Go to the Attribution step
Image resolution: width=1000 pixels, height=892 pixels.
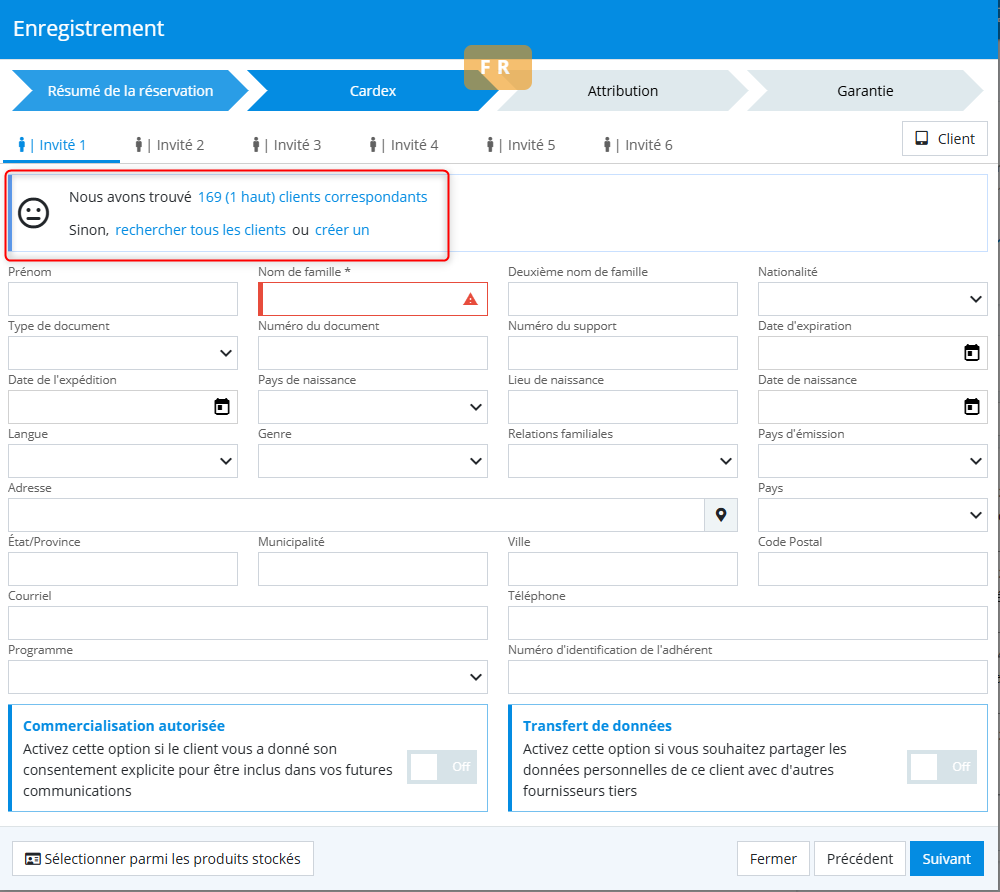tap(622, 91)
